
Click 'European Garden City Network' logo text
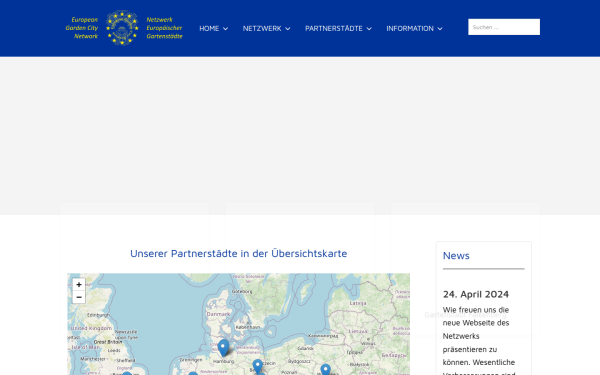[x=82, y=28]
